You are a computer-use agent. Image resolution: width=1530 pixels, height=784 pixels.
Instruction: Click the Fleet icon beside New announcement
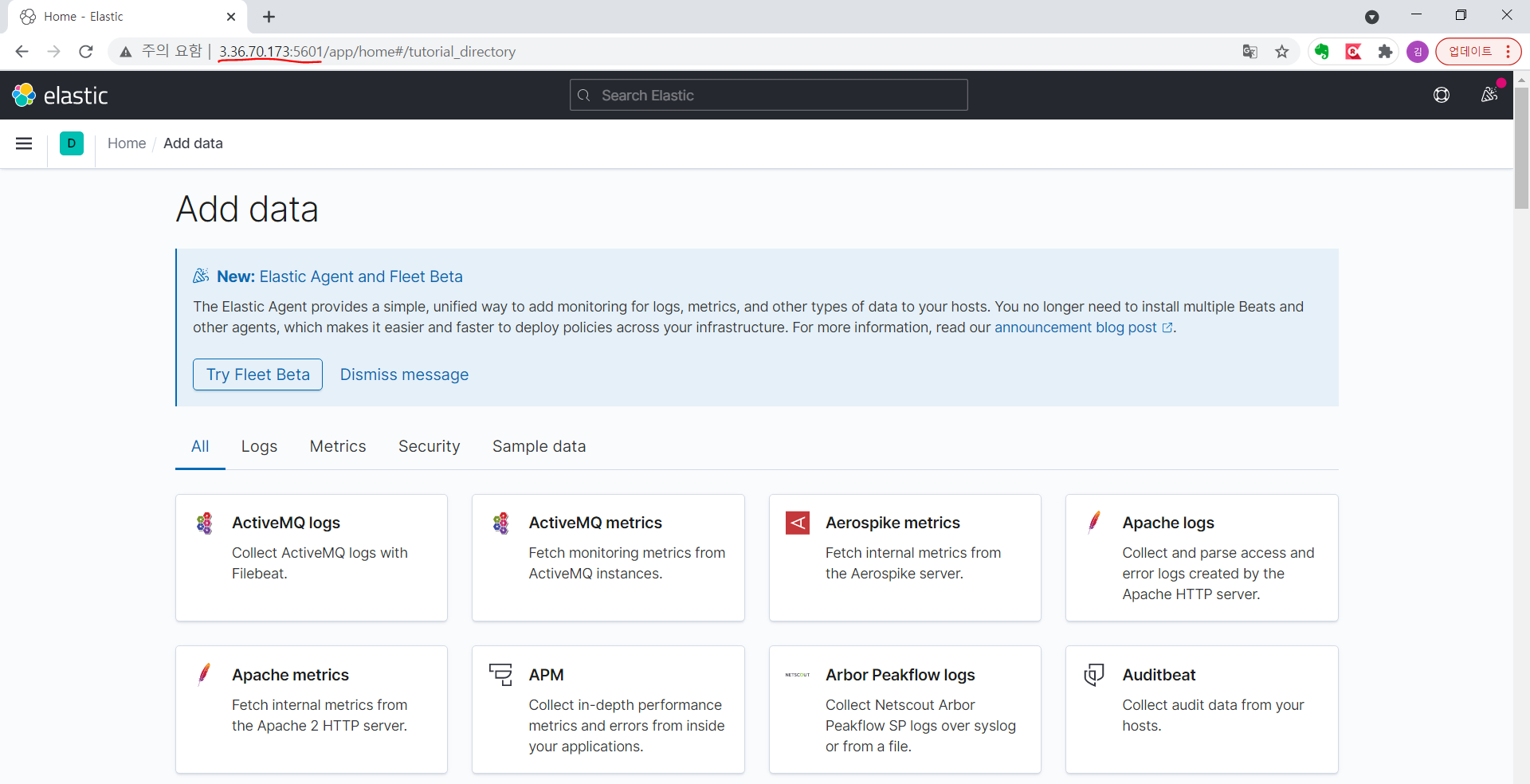pyautogui.click(x=201, y=276)
